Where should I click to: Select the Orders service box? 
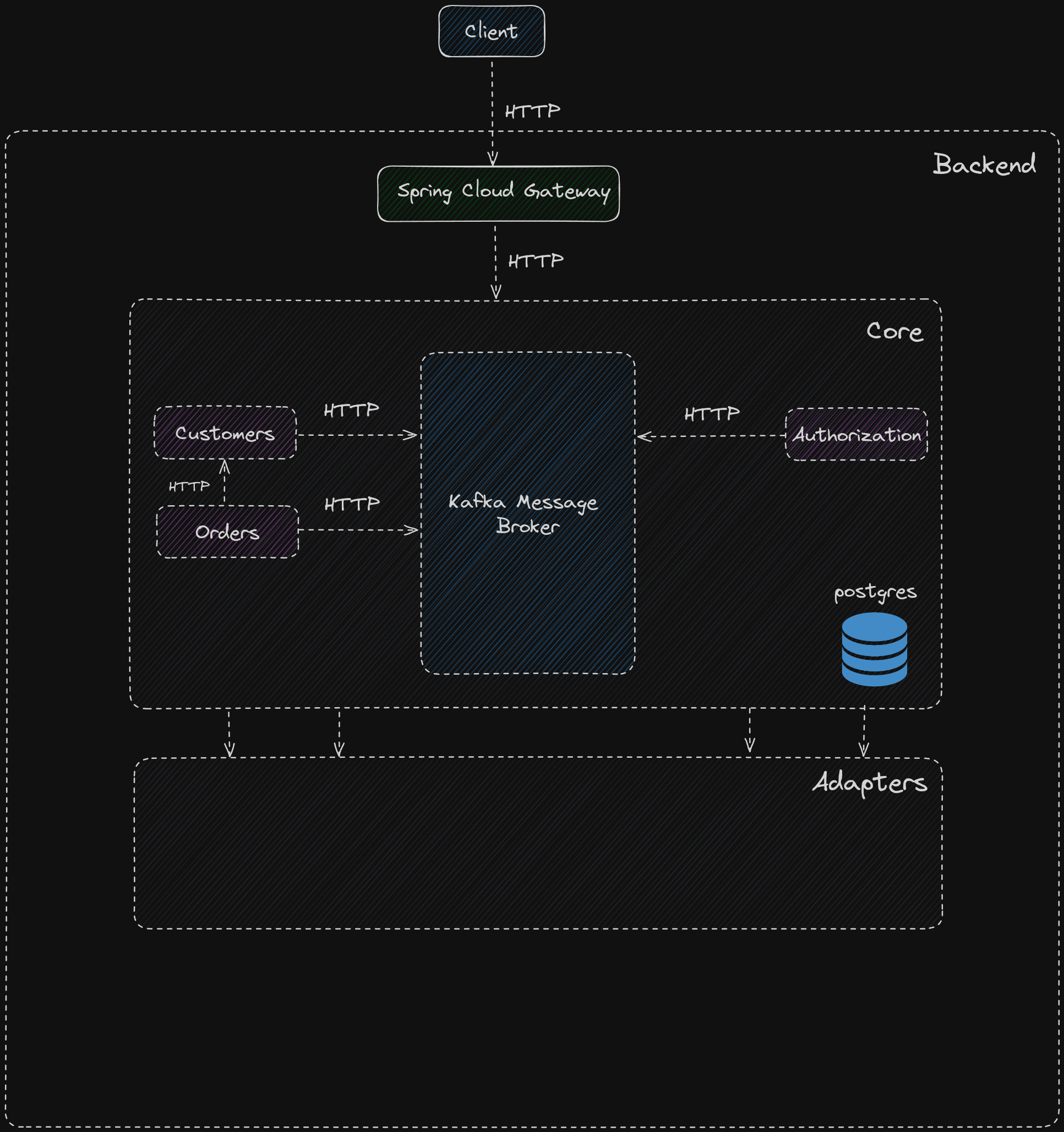point(227,532)
